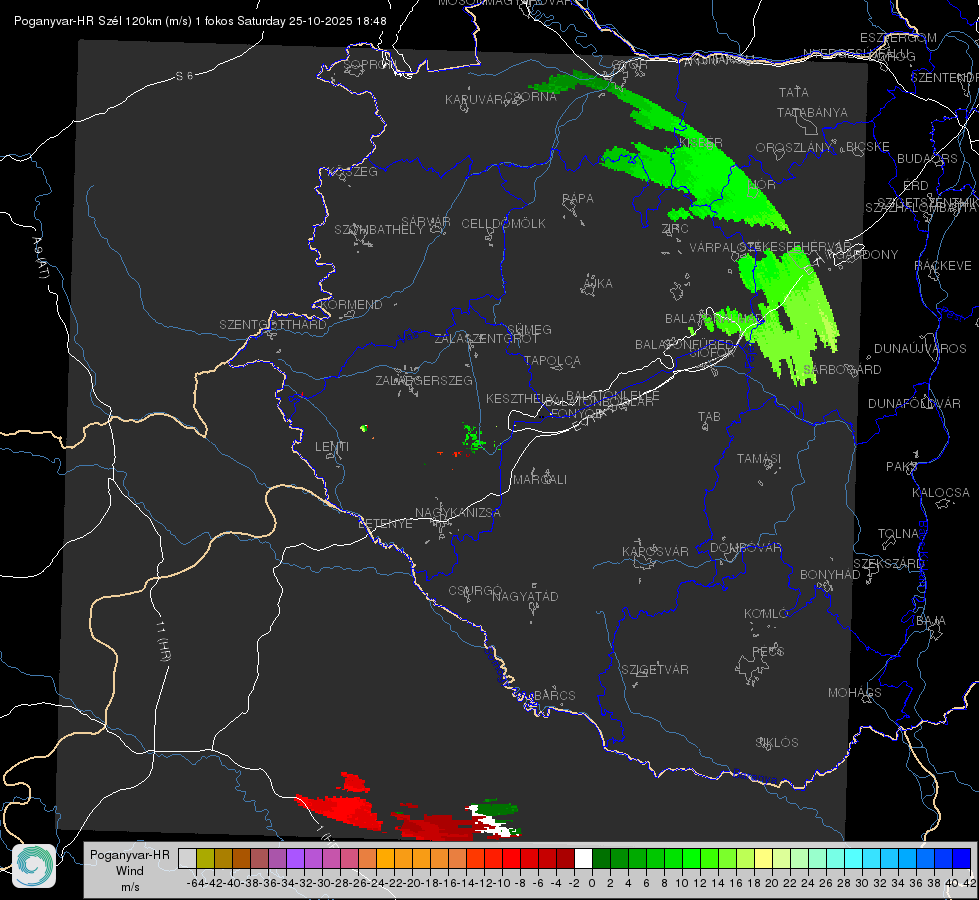Select the TATA town label
The width and height of the screenshot is (979, 900).
[x=794, y=92]
